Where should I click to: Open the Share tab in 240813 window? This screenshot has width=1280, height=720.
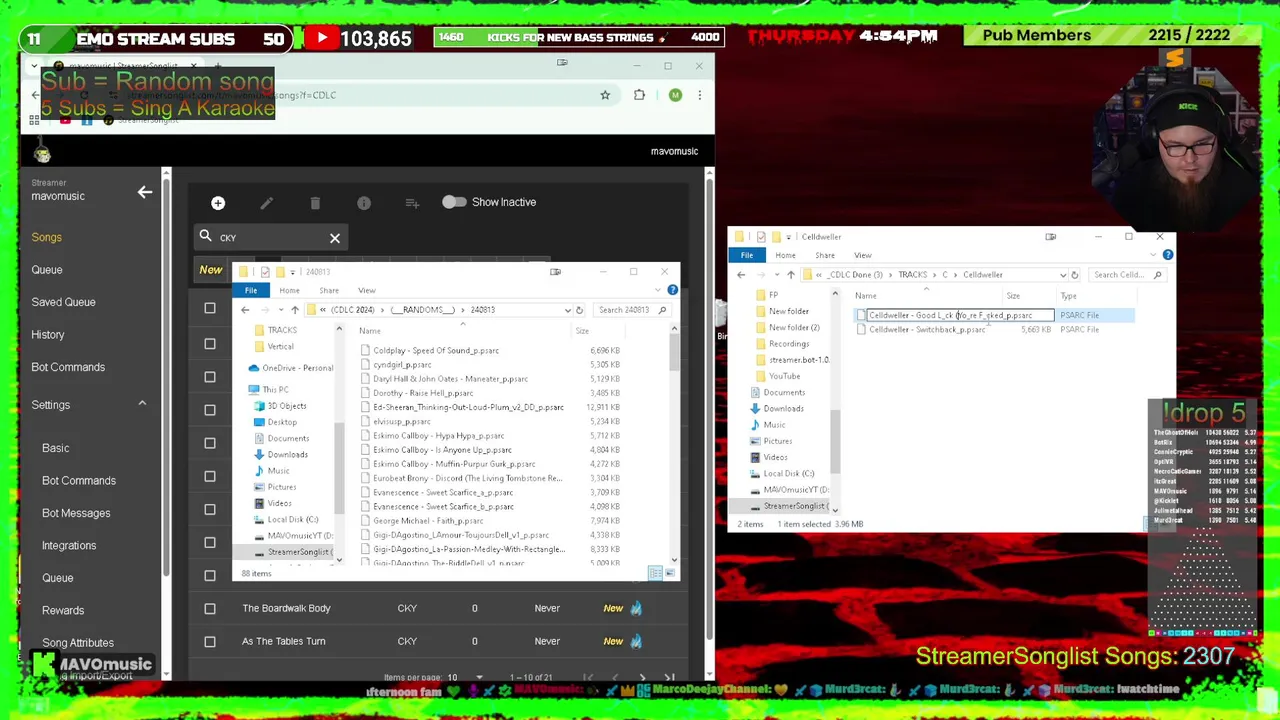point(329,291)
